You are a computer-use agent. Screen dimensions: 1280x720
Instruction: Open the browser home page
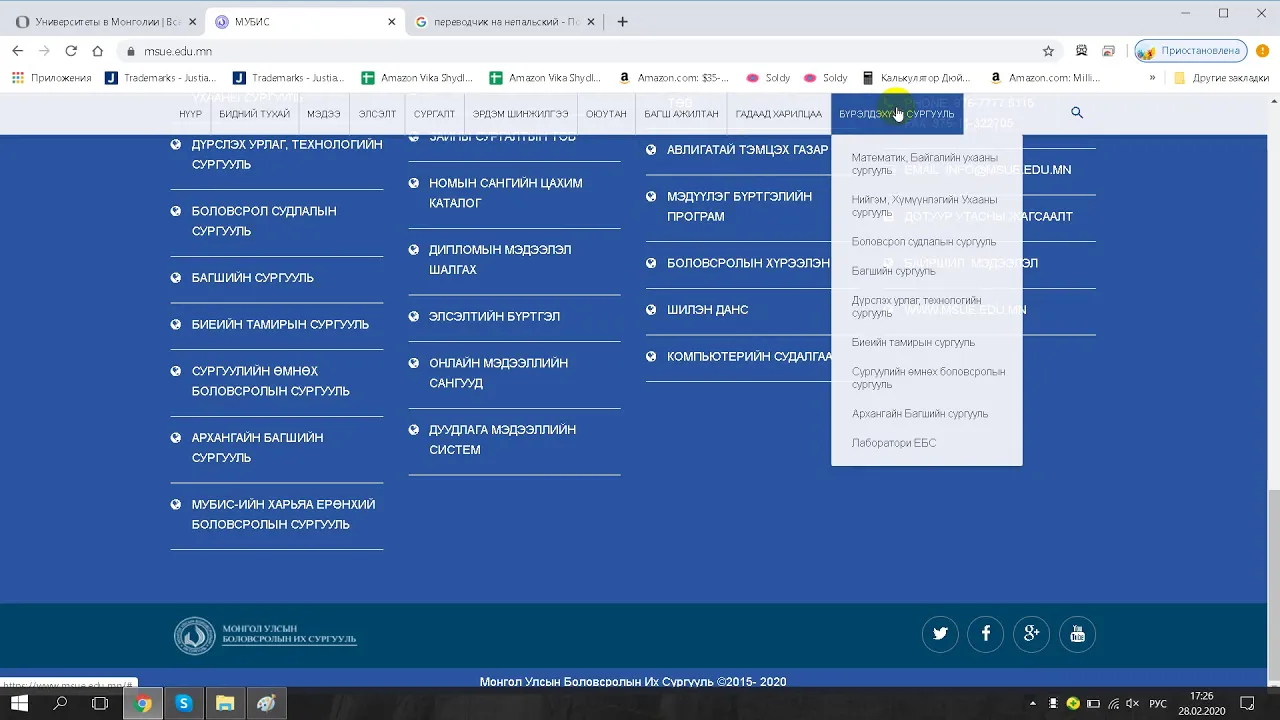(x=97, y=51)
